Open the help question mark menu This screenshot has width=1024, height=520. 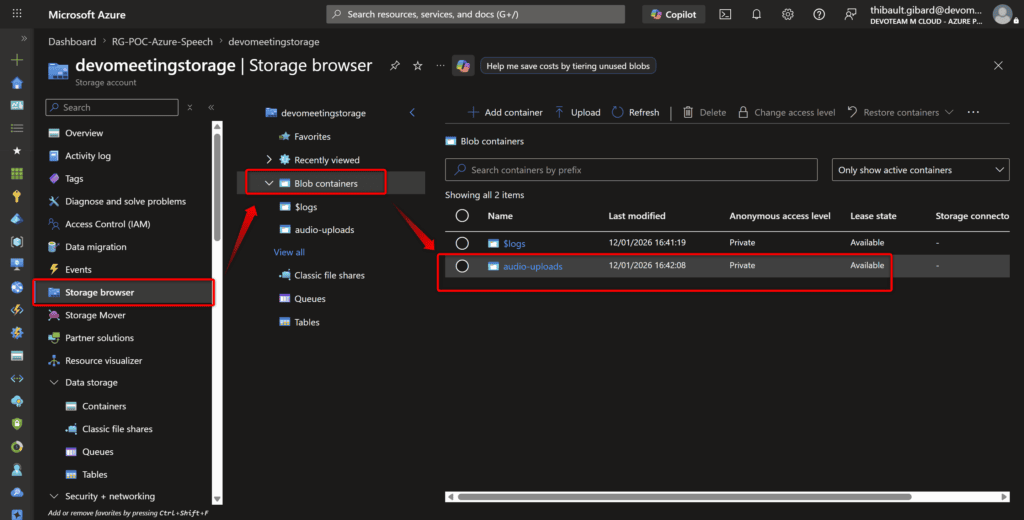[819, 14]
